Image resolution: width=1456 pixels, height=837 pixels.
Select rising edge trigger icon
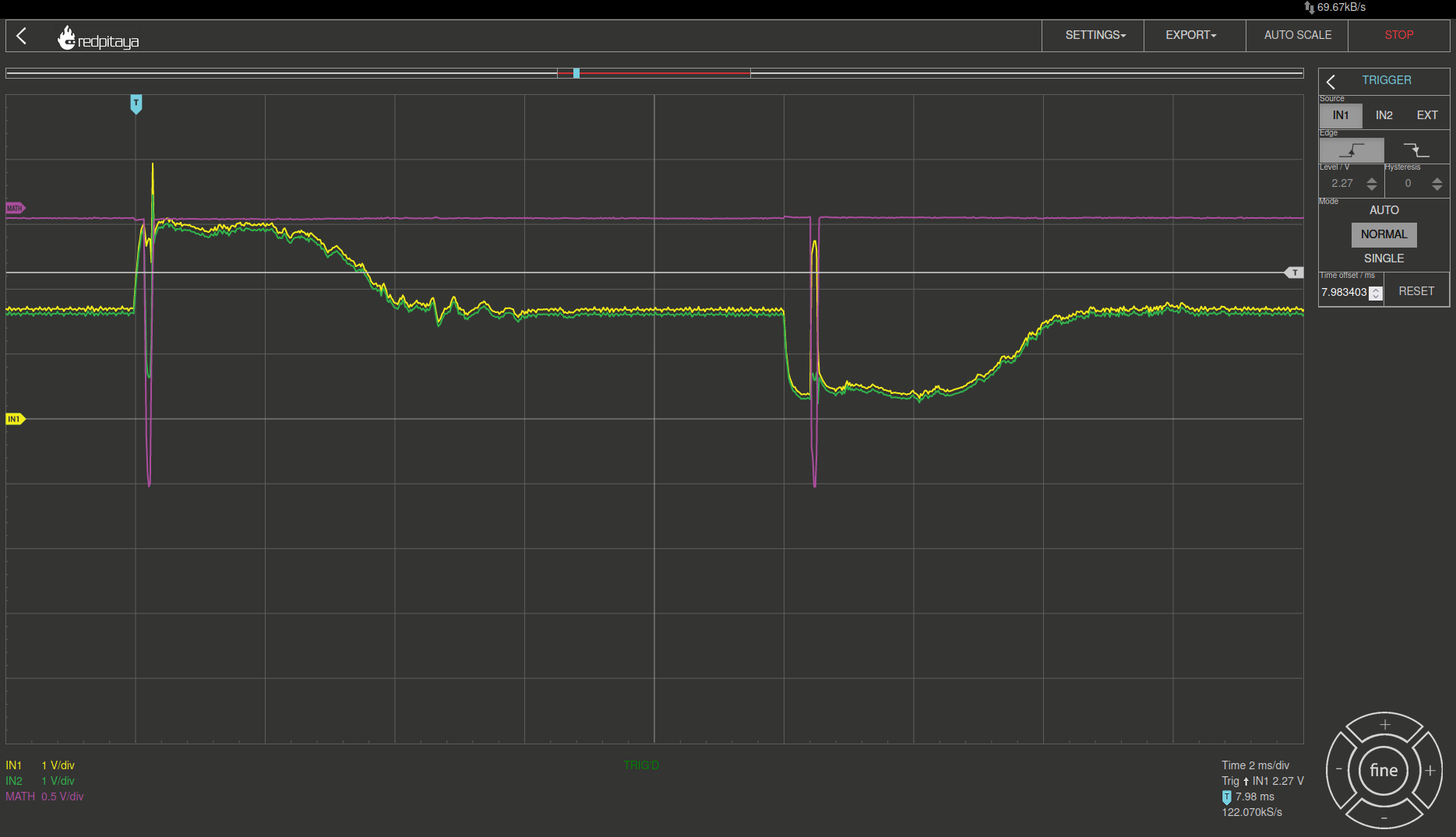(x=1352, y=149)
